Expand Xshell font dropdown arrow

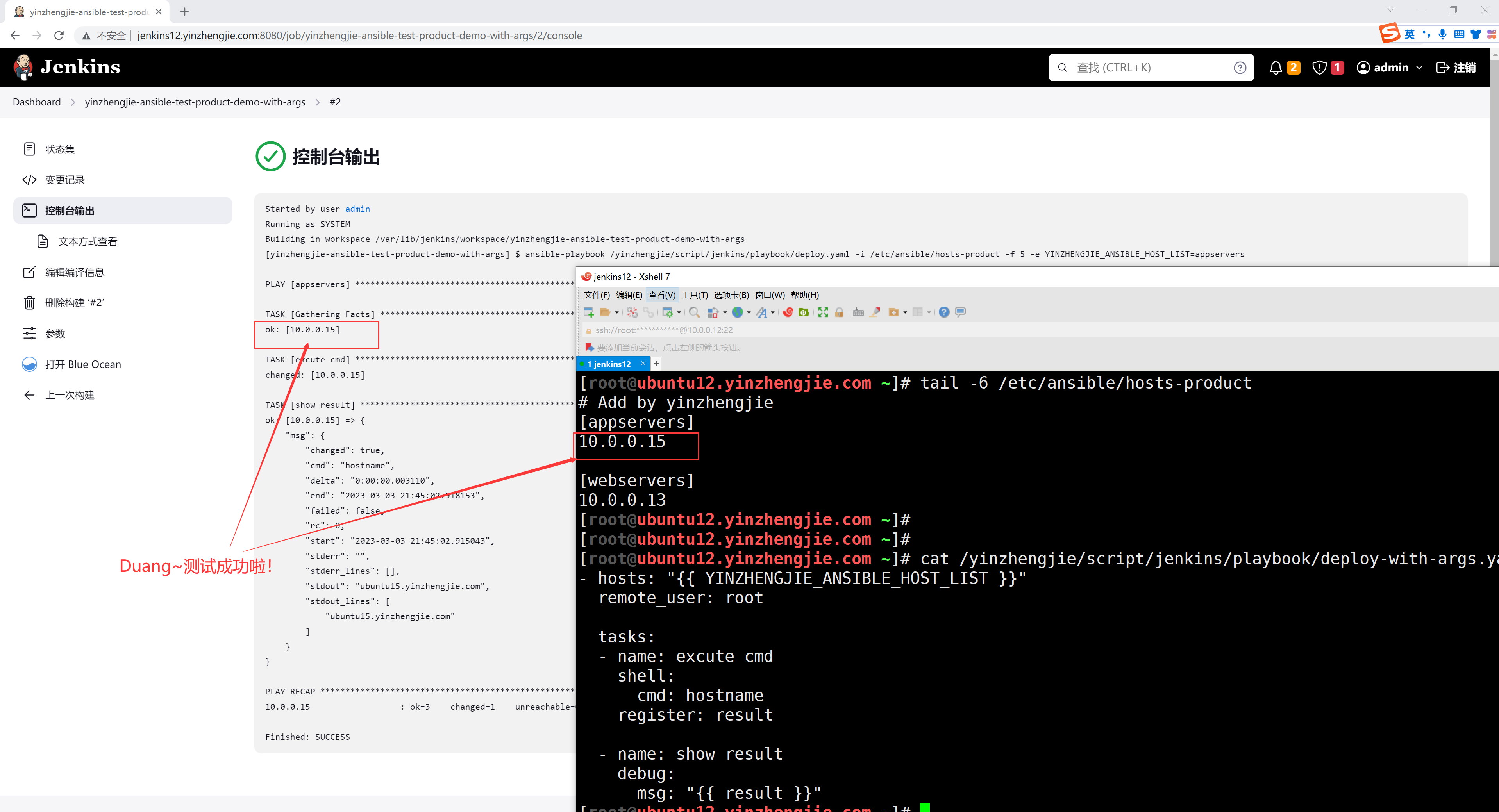pos(773,312)
